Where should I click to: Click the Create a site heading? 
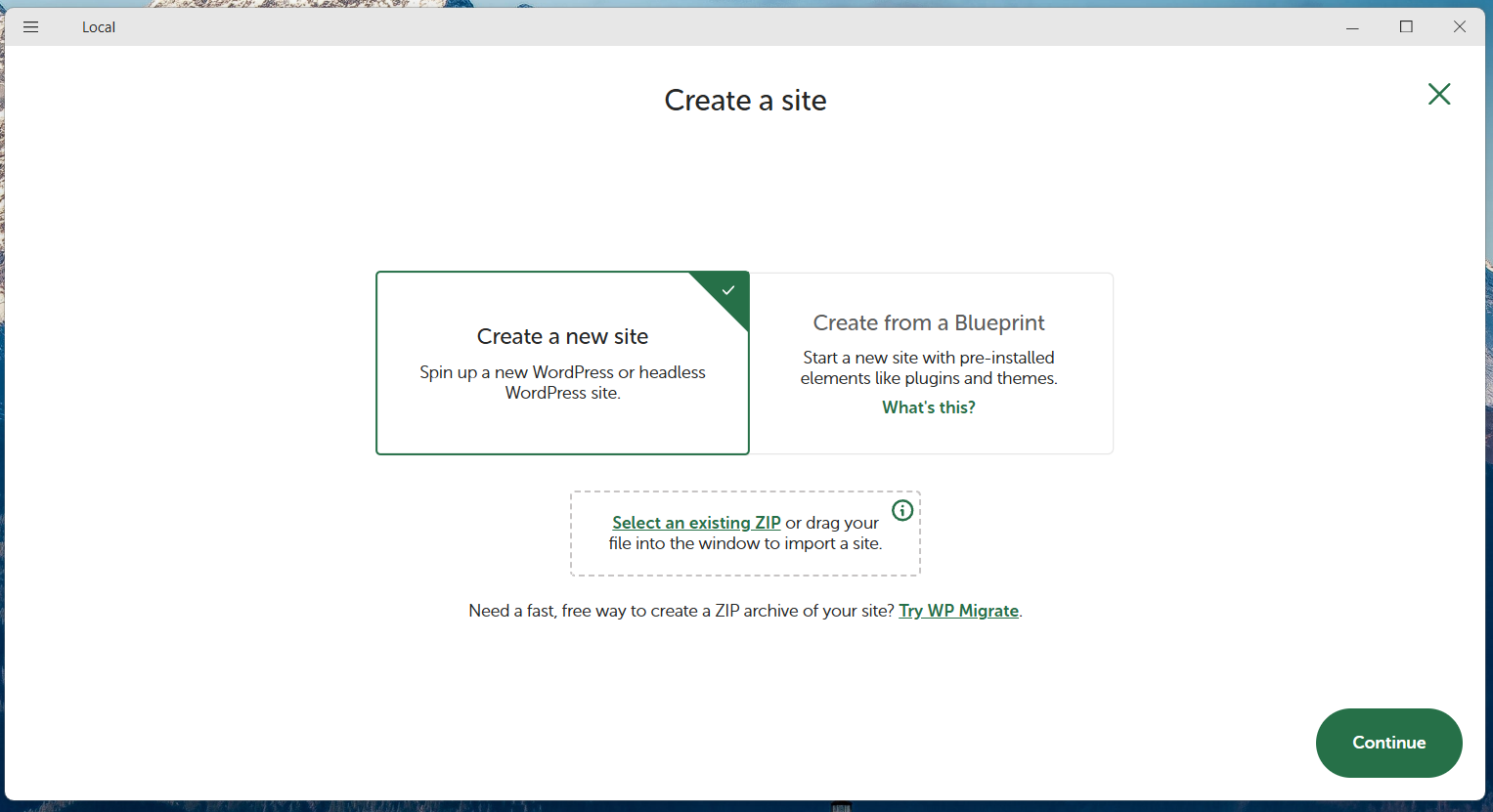point(745,100)
